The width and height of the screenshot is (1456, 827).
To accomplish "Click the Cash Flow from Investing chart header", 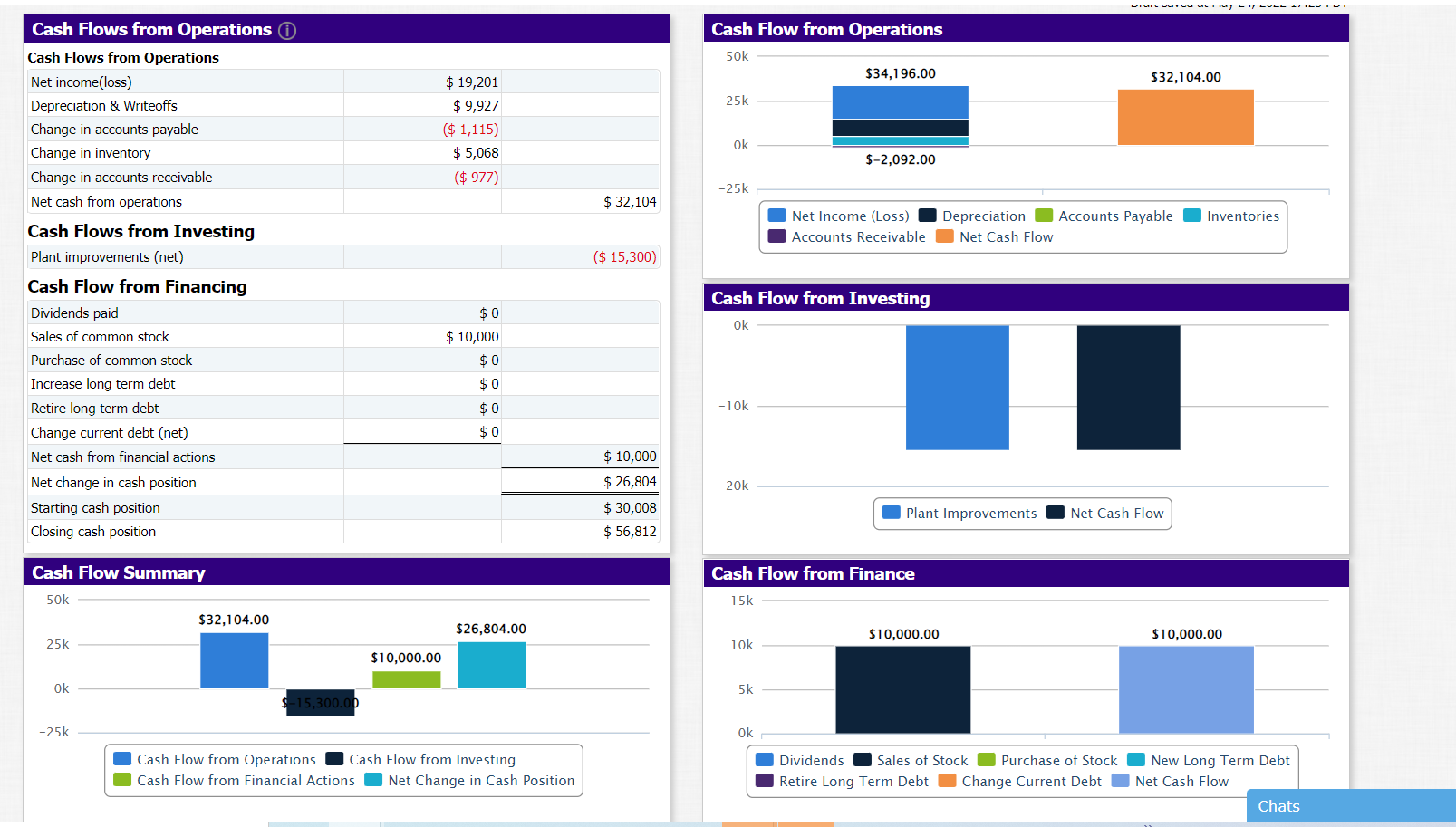I will 1026,297.
